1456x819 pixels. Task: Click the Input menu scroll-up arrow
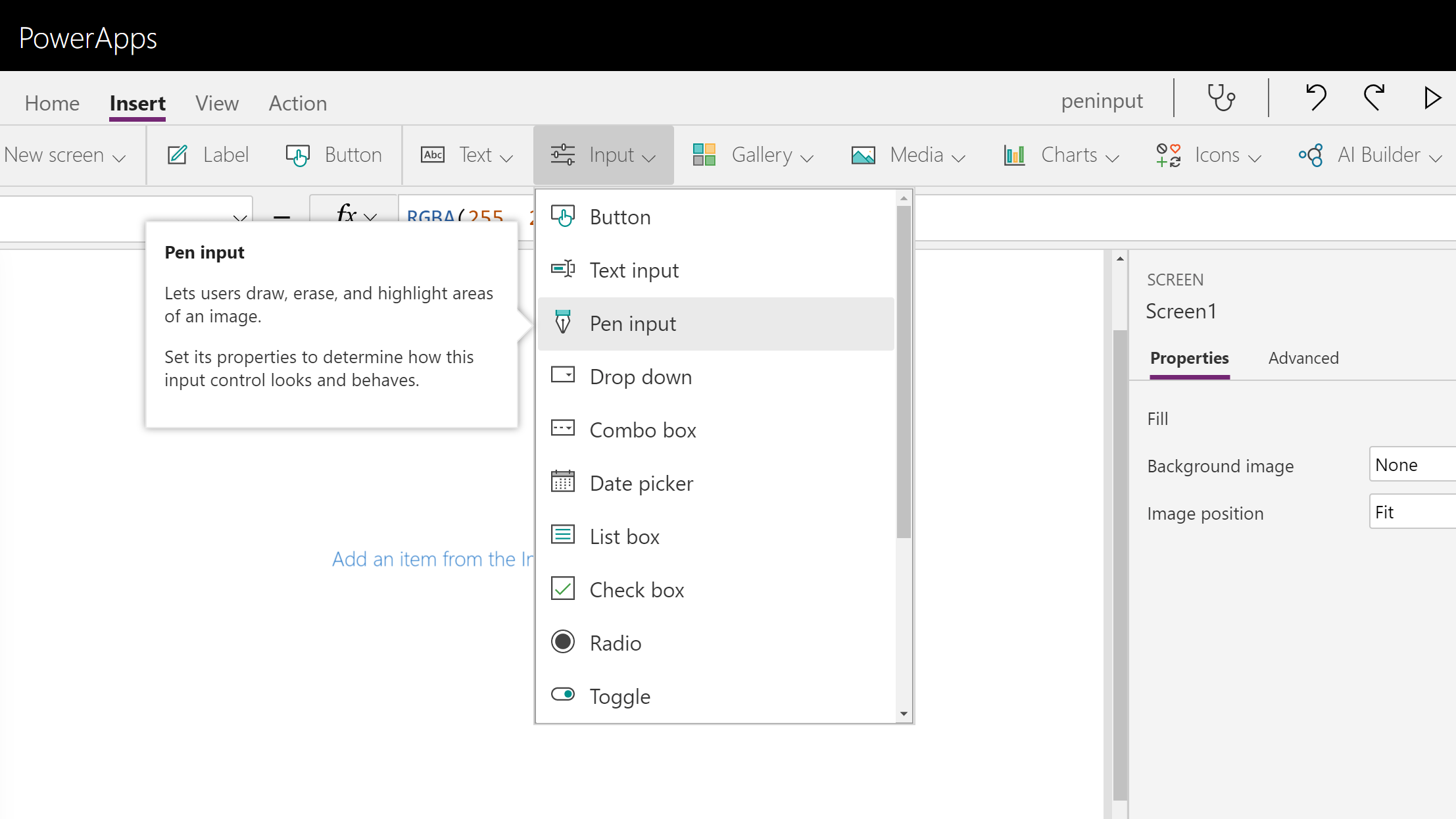click(x=904, y=198)
